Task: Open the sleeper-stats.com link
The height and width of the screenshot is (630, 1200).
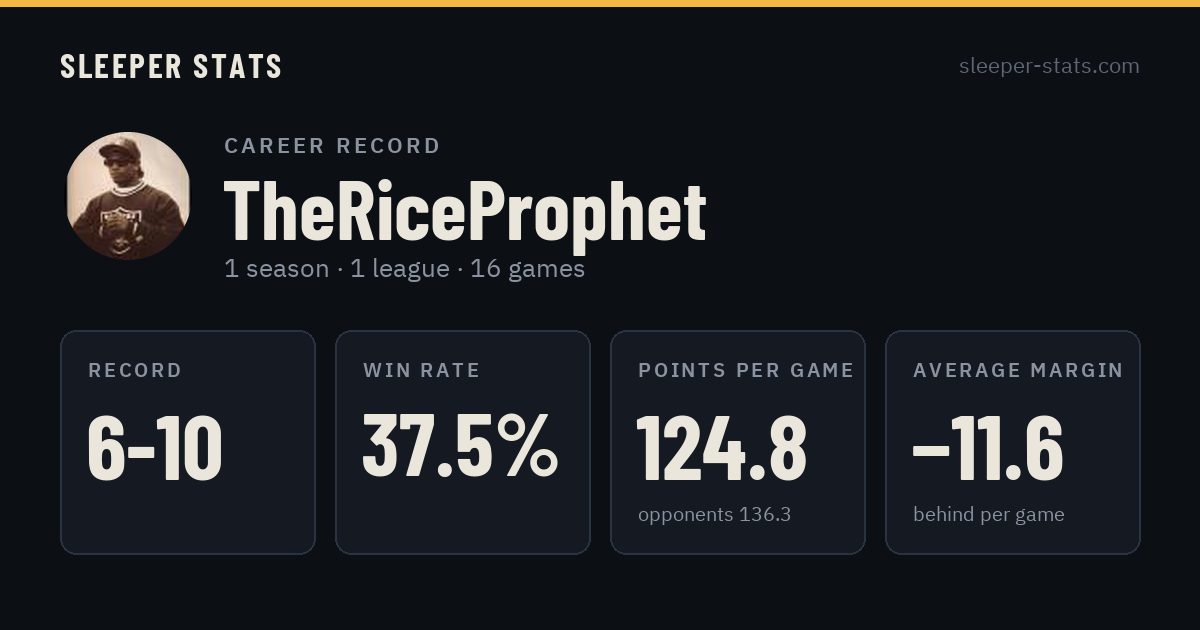Action: 1049,66
